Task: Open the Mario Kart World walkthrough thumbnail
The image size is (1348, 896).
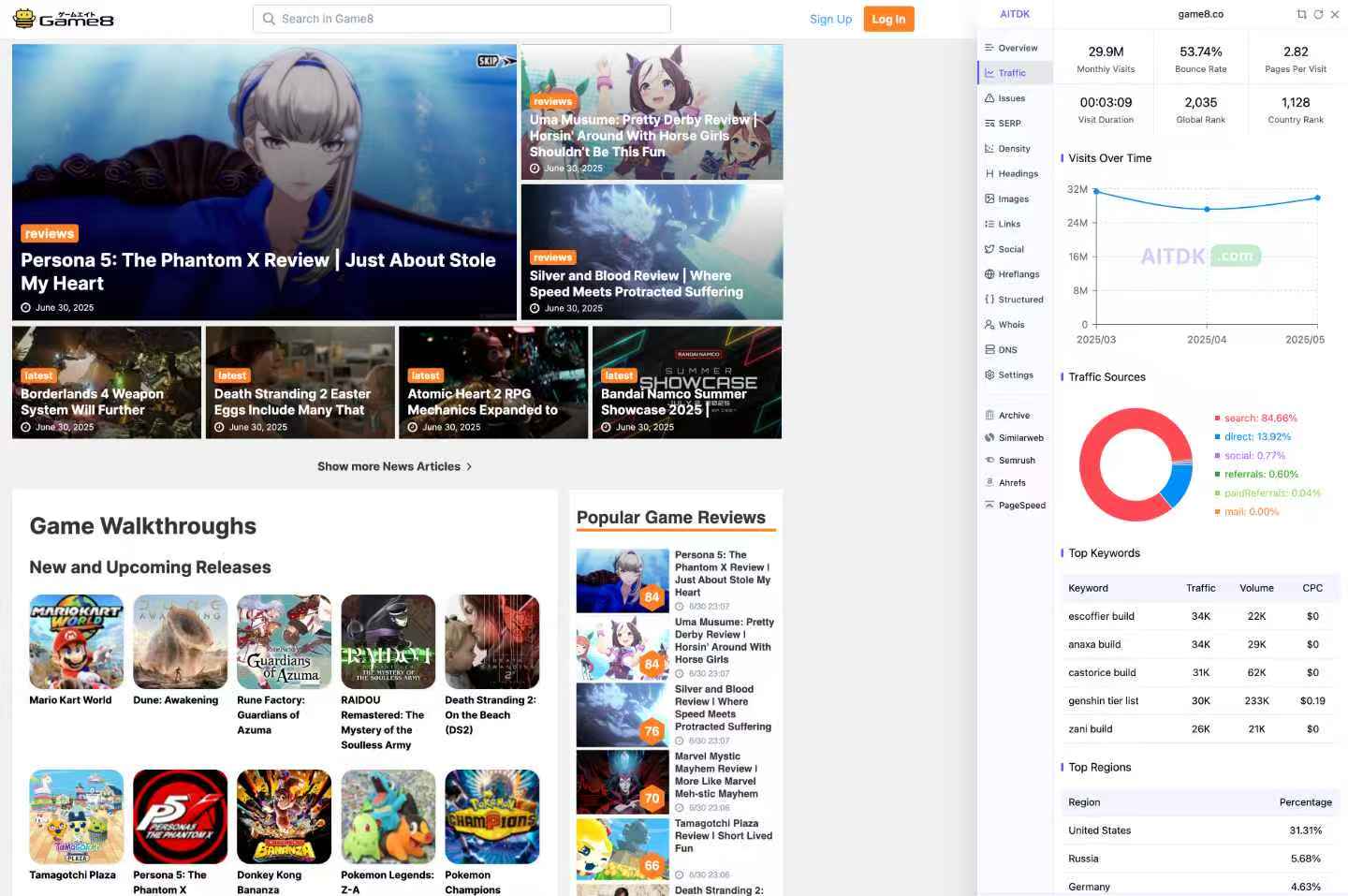Action: click(x=77, y=642)
